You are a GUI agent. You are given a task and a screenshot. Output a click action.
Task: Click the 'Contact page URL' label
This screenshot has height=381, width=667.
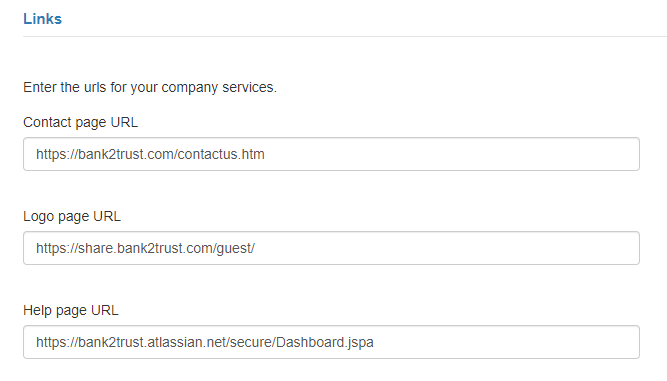coord(80,122)
